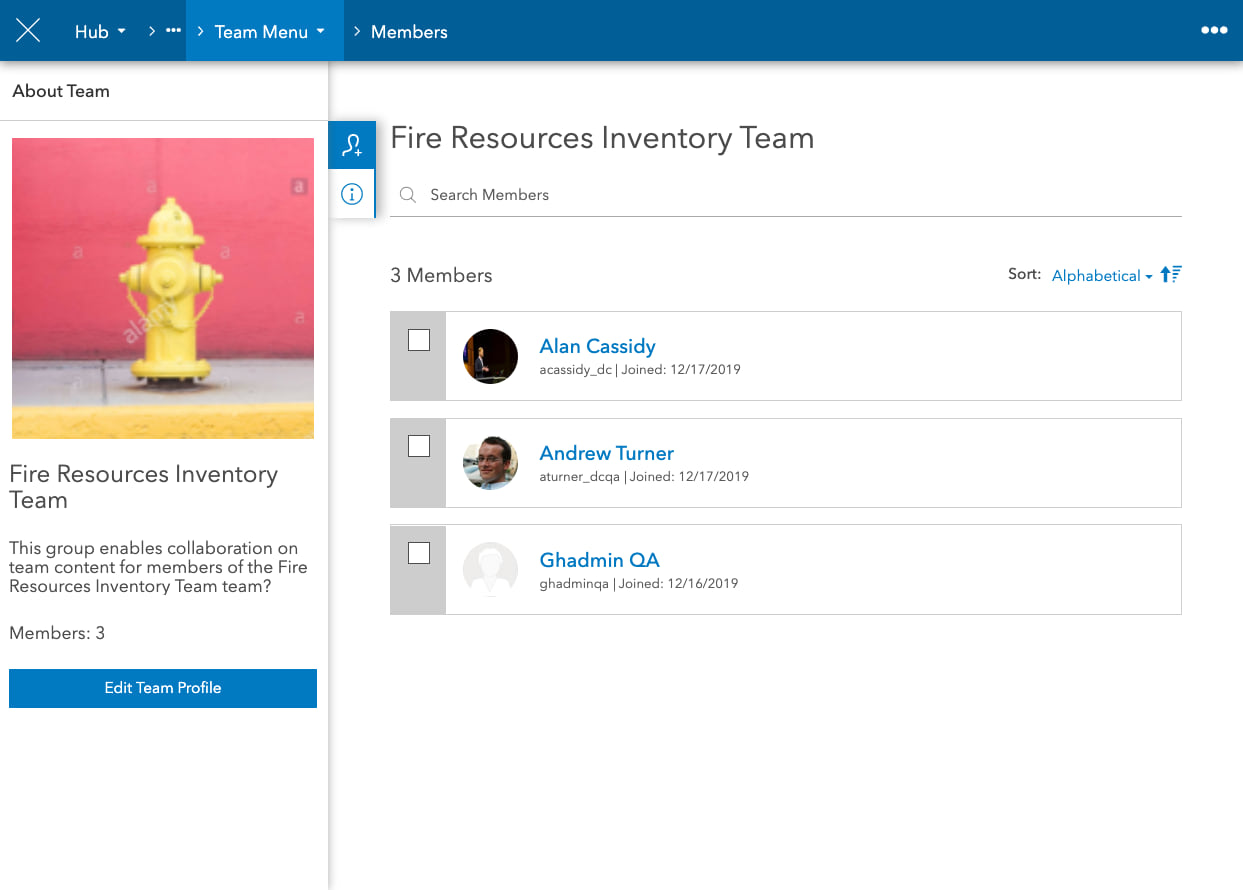Switch to the About Team section

tap(61, 90)
